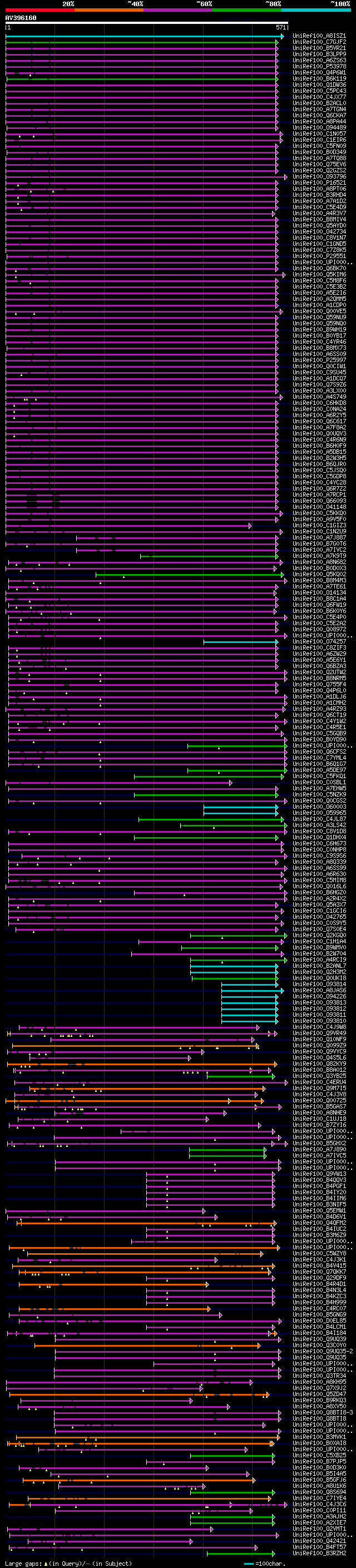Click the cyan ~100% identity legend bar
This screenshot has width=356, height=1568.
(316, 10)
